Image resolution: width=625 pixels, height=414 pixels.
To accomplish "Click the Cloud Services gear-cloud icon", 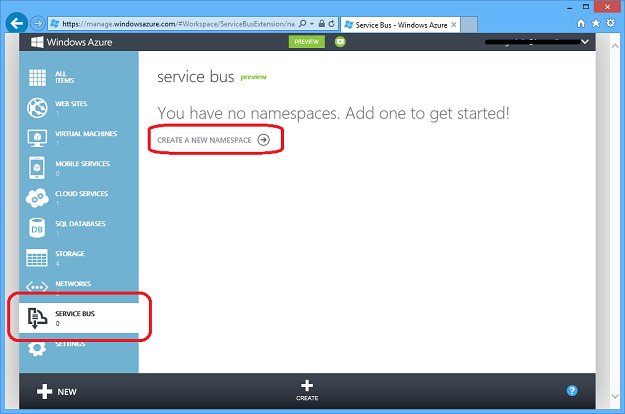I will pyautogui.click(x=37, y=198).
